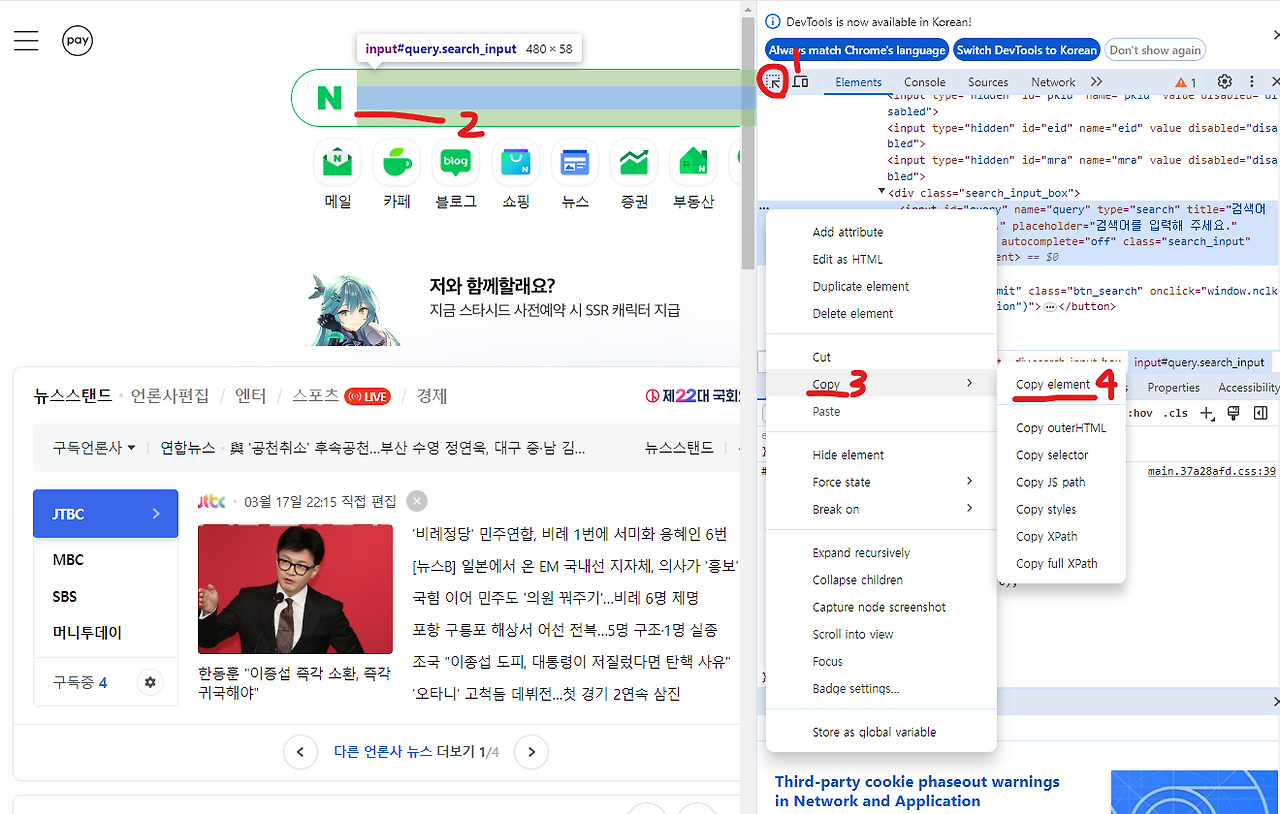Open the 증권 stocks shortcut icon
The image size is (1280, 814).
[x=634, y=161]
